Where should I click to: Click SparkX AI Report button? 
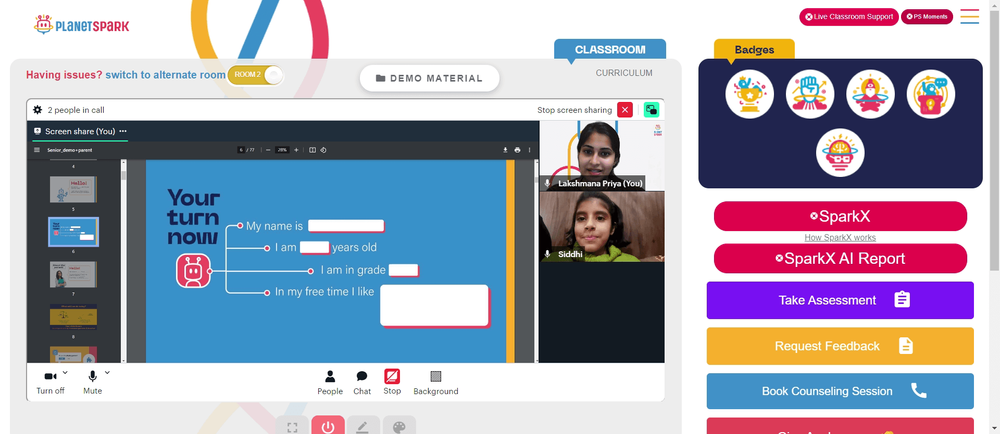[x=840, y=258]
